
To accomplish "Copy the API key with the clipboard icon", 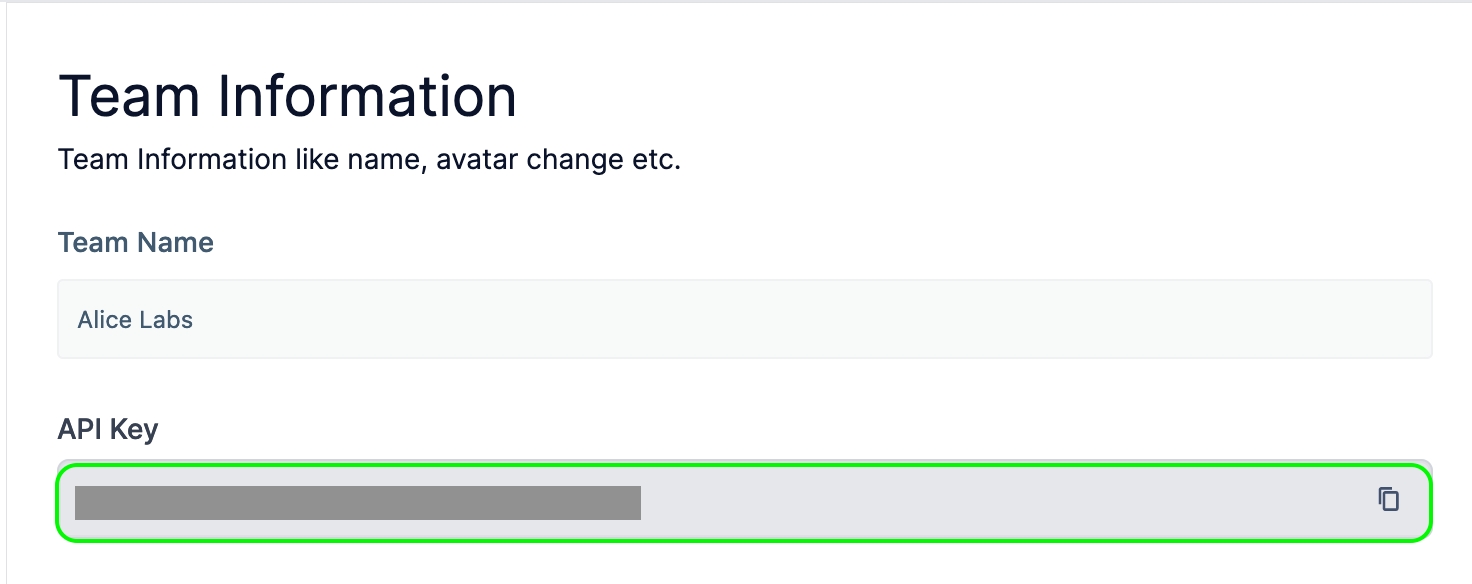I will point(1388,499).
